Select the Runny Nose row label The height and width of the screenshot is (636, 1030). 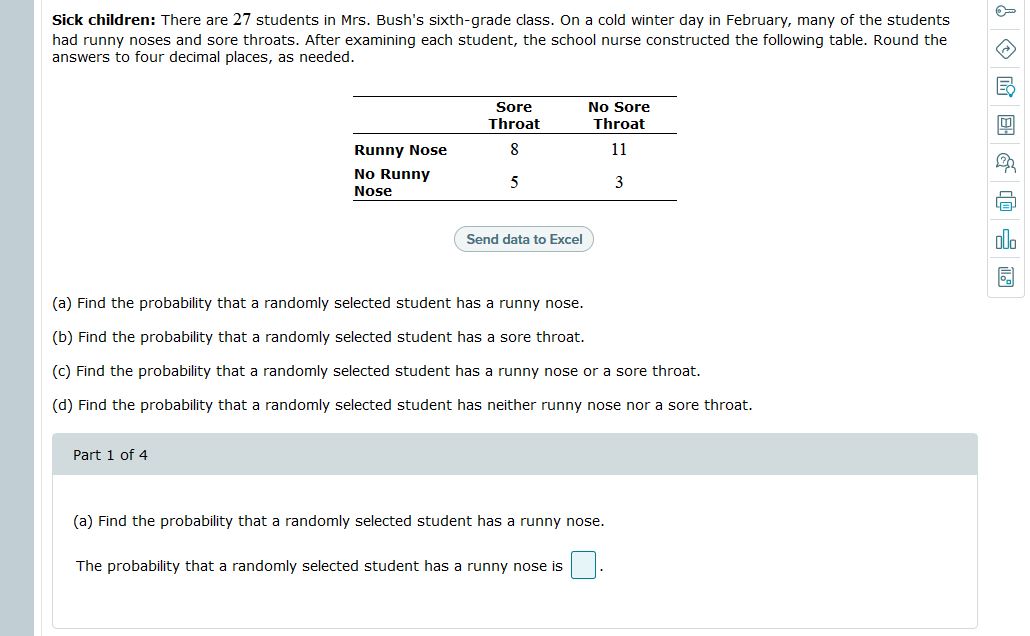point(400,149)
